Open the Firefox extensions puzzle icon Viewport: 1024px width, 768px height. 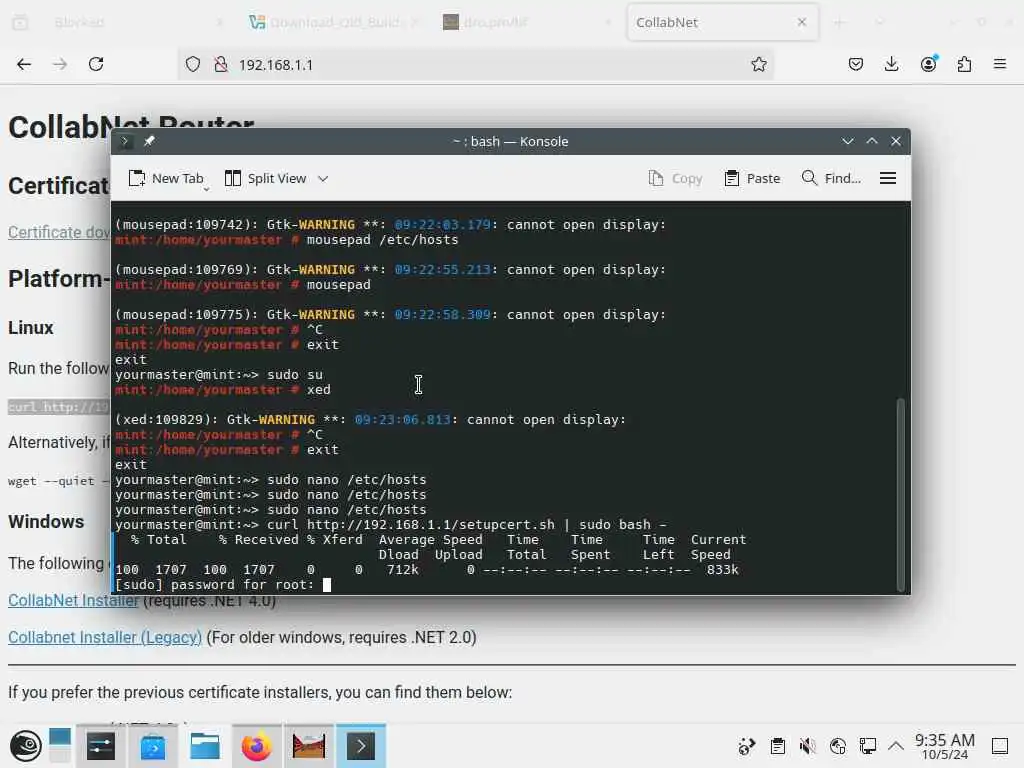964,64
